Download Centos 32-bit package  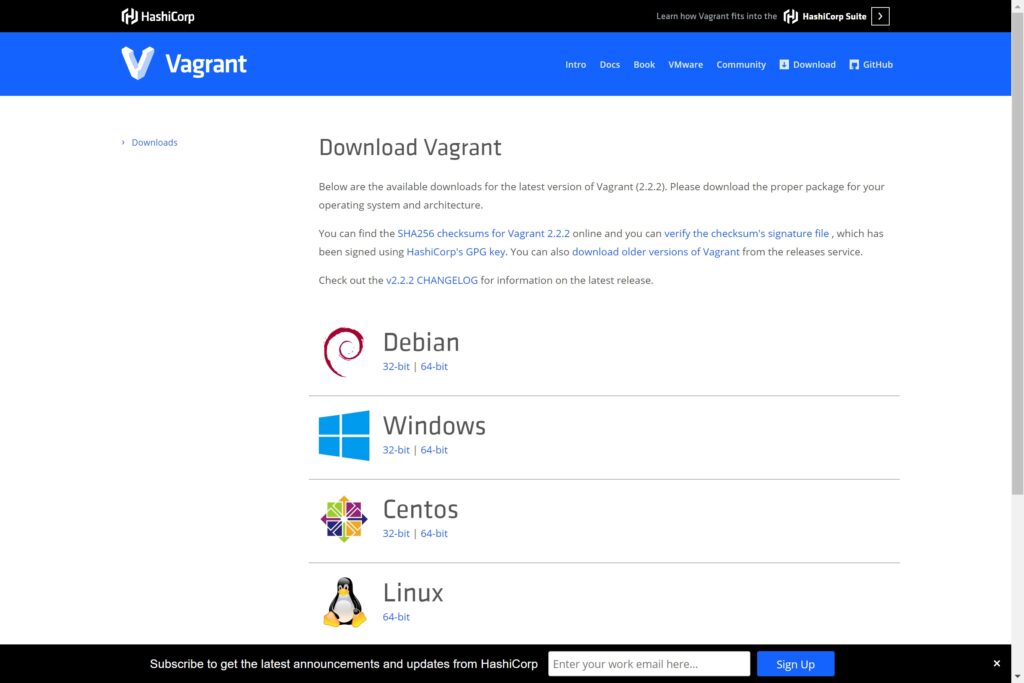396,533
